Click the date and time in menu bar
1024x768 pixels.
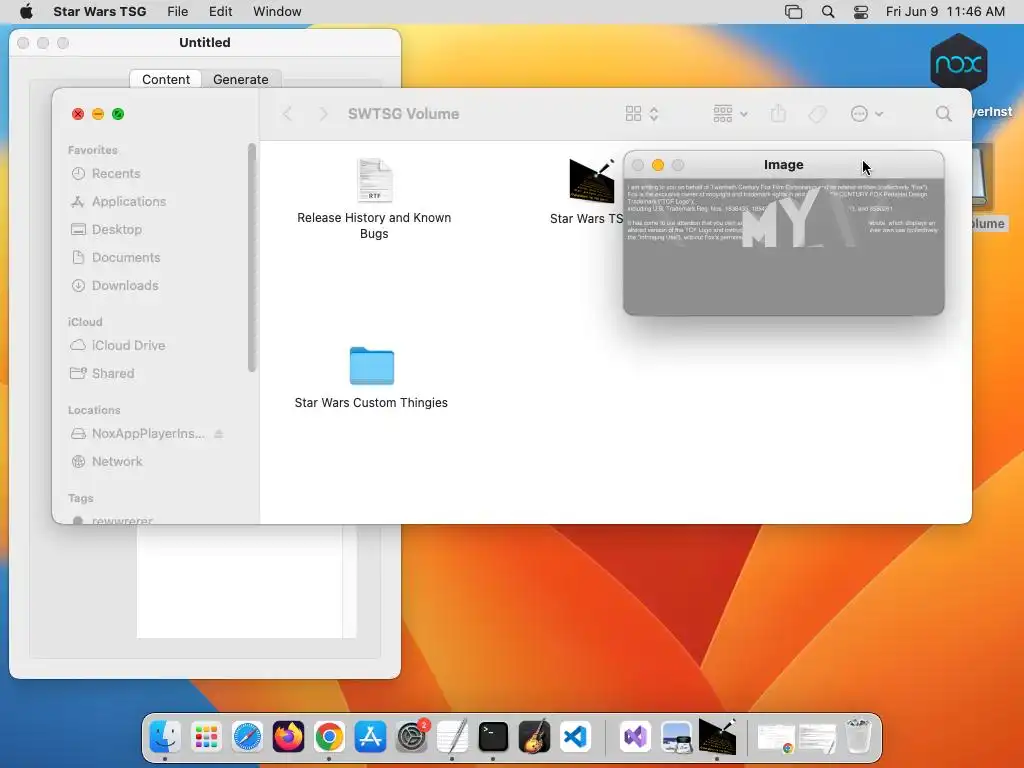click(945, 11)
